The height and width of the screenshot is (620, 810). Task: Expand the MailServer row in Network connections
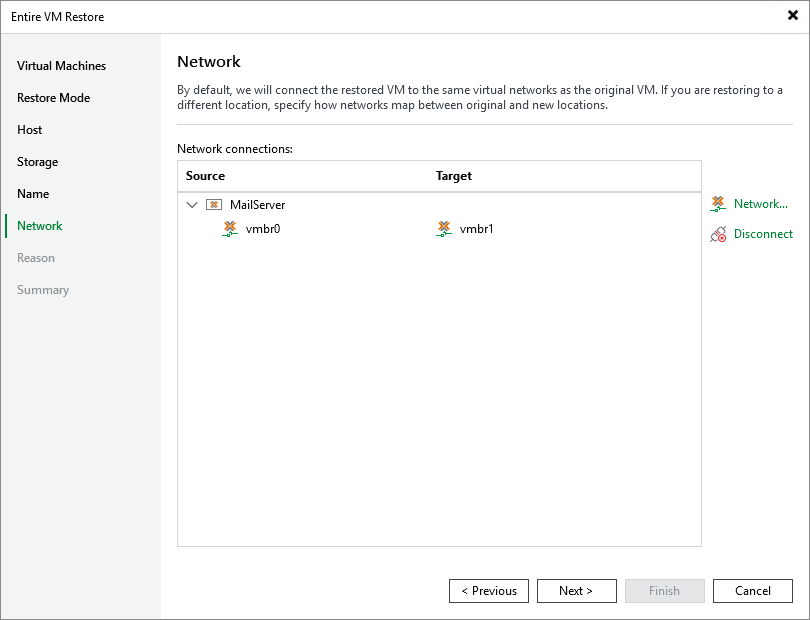192,203
